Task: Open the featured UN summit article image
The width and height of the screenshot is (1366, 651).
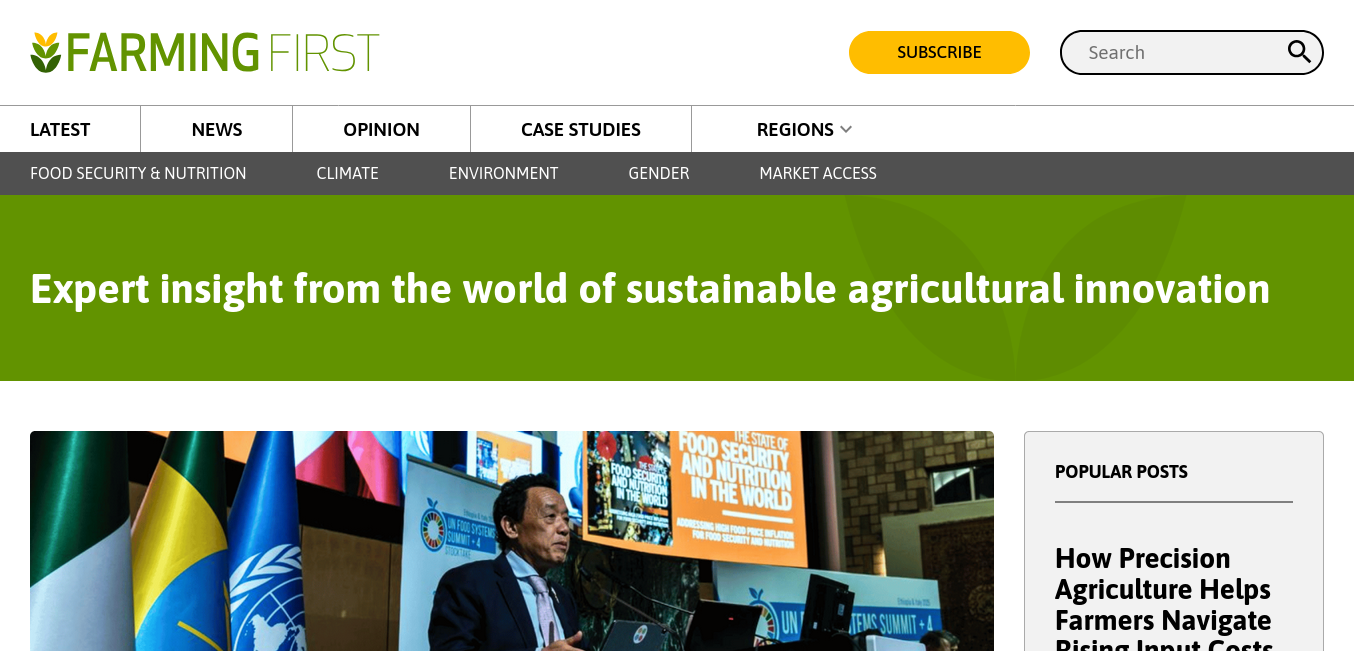Action: pyautogui.click(x=512, y=541)
